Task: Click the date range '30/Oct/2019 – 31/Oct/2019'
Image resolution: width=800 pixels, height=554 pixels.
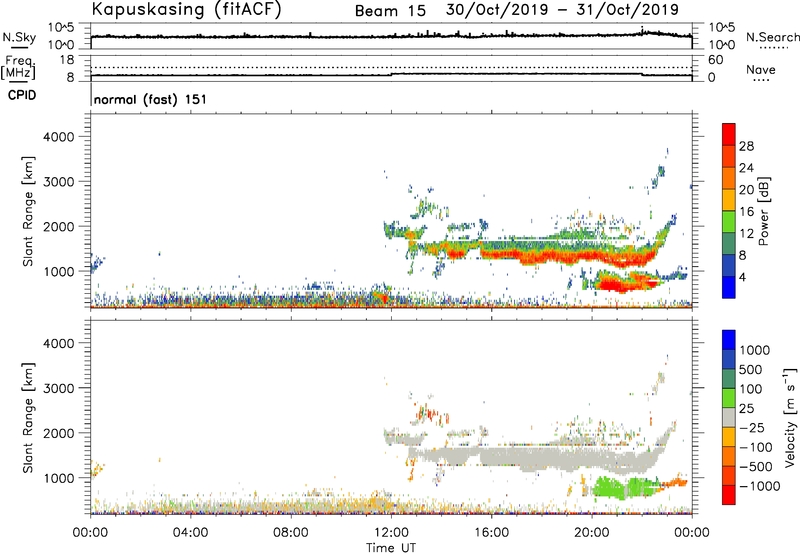Action: point(562,10)
